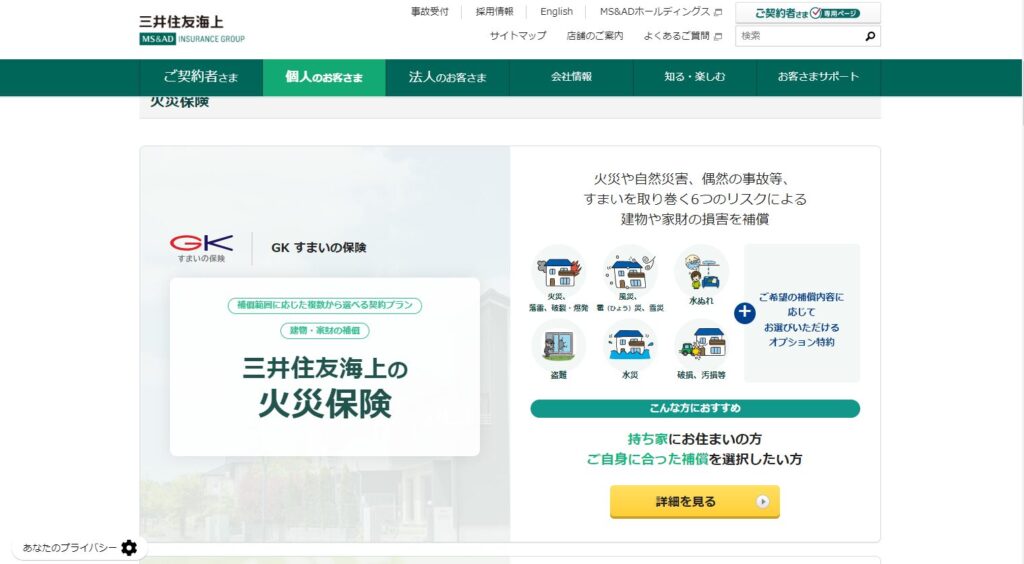Image resolution: width=1024 pixels, height=564 pixels.
Task: Click the search magnifier icon
Action: pos(870,36)
